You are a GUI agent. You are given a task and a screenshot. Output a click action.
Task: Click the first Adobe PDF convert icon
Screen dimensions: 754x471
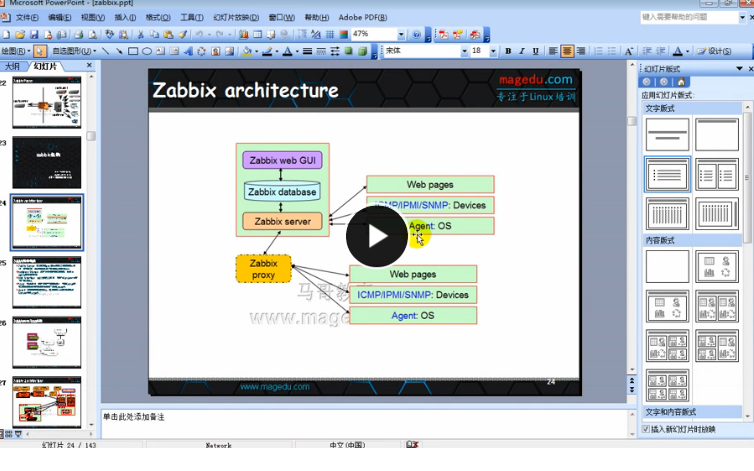point(444,35)
